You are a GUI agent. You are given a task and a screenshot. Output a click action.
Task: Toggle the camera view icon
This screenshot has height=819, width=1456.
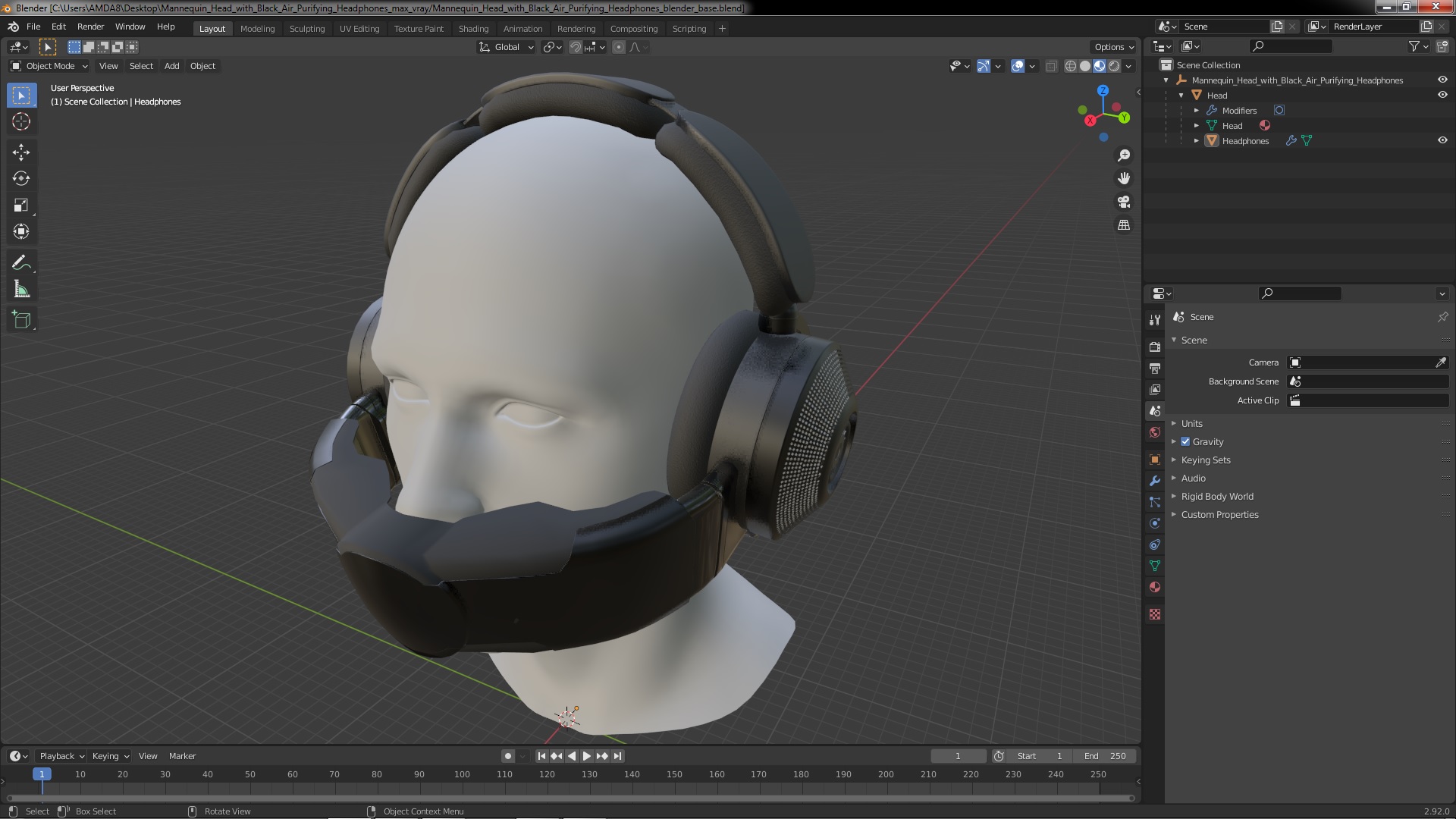[1124, 202]
